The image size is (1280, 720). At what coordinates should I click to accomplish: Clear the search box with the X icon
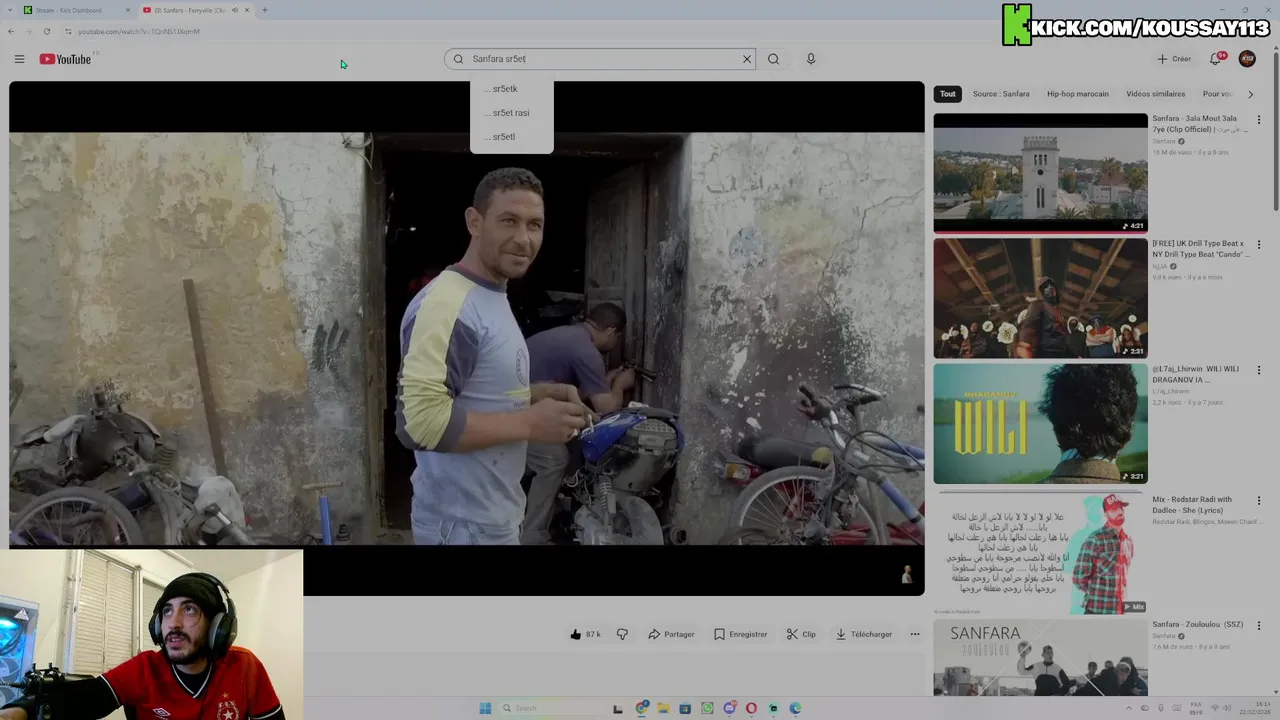tap(746, 59)
